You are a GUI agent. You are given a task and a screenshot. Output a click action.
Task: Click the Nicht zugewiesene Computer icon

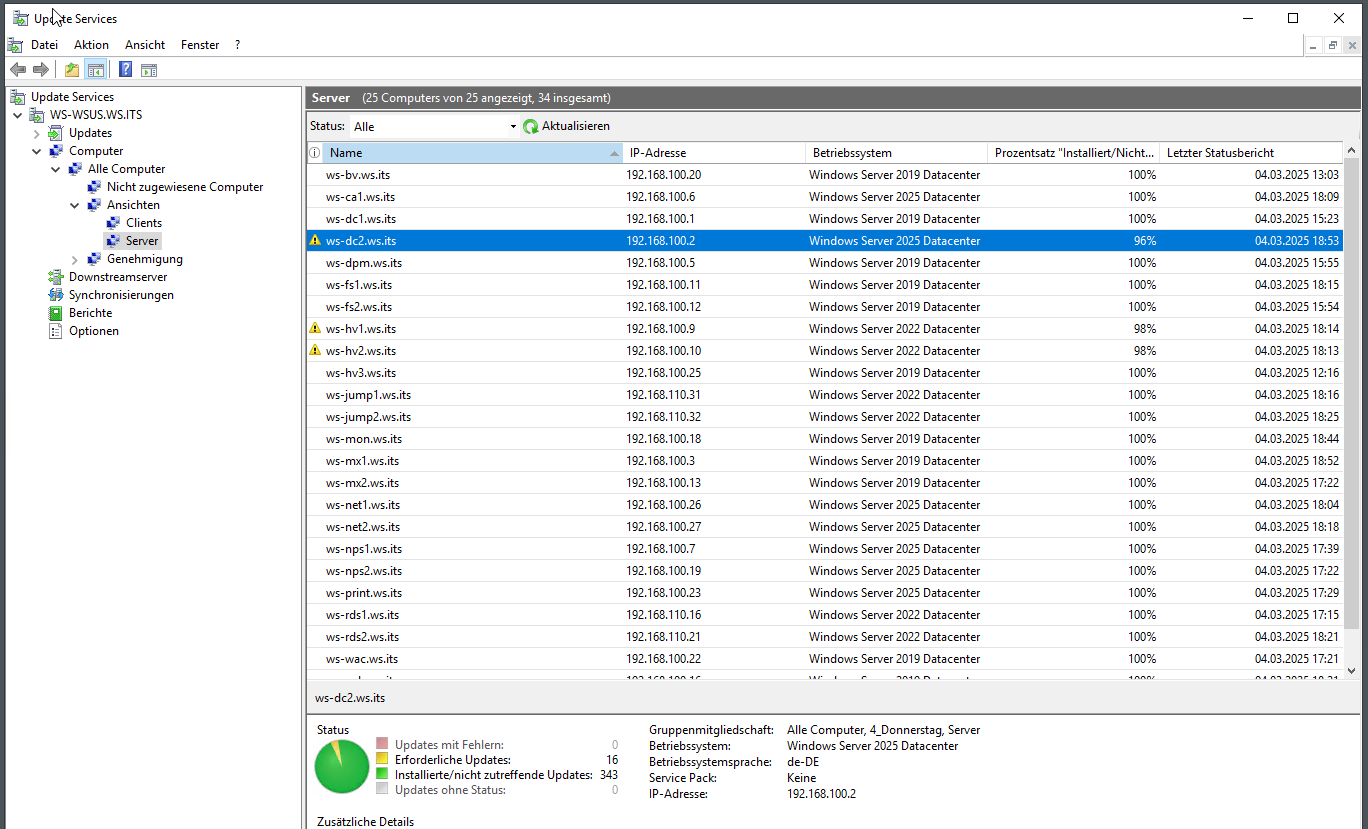95,187
